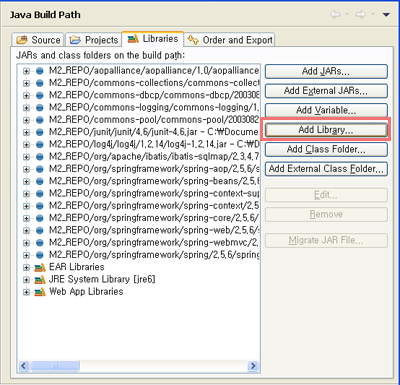Click the spring-webmvc variable jar icon
This screenshot has height=385, width=400.
pyautogui.click(x=40, y=243)
